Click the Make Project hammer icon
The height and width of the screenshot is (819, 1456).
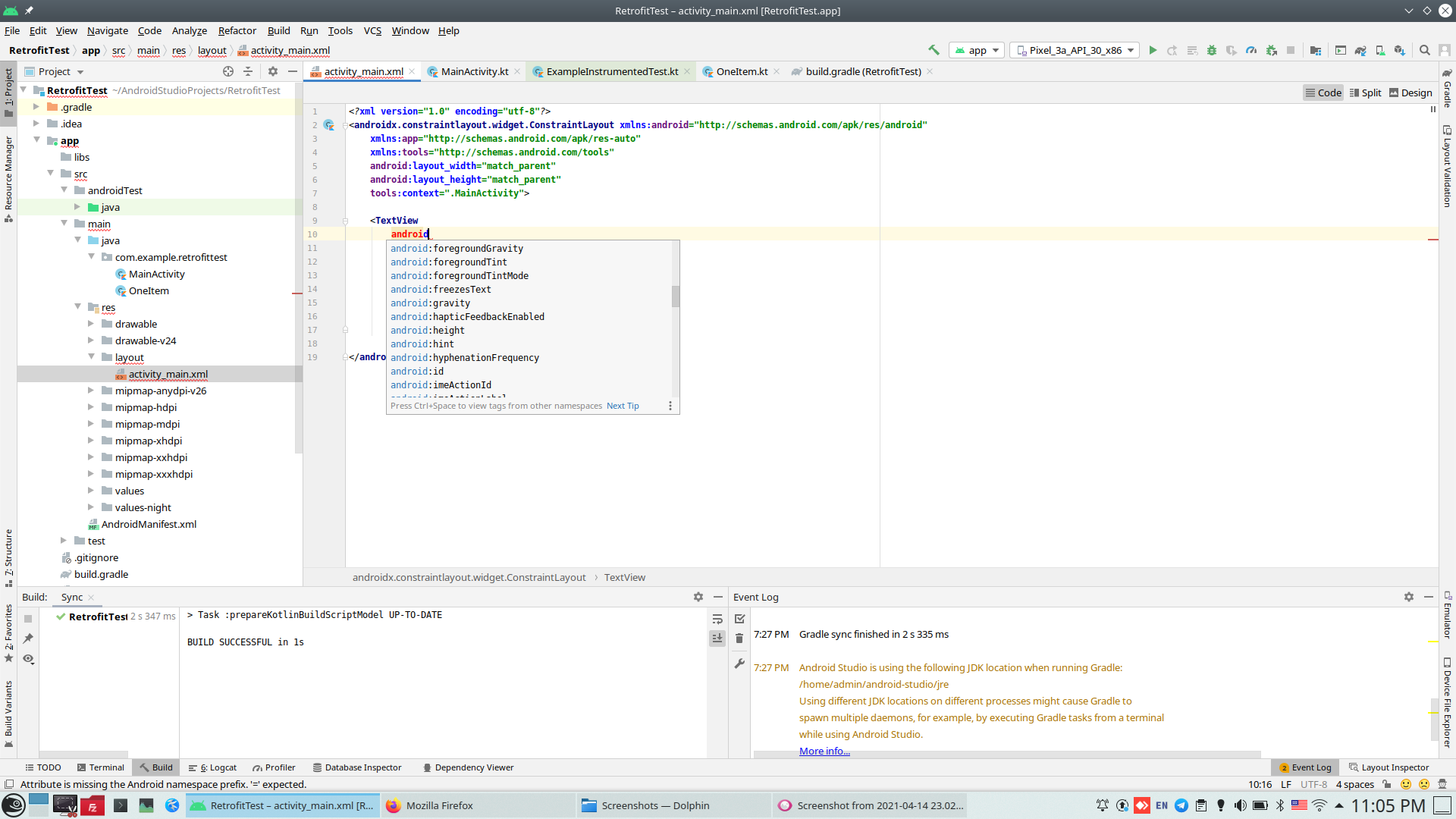[x=934, y=50]
